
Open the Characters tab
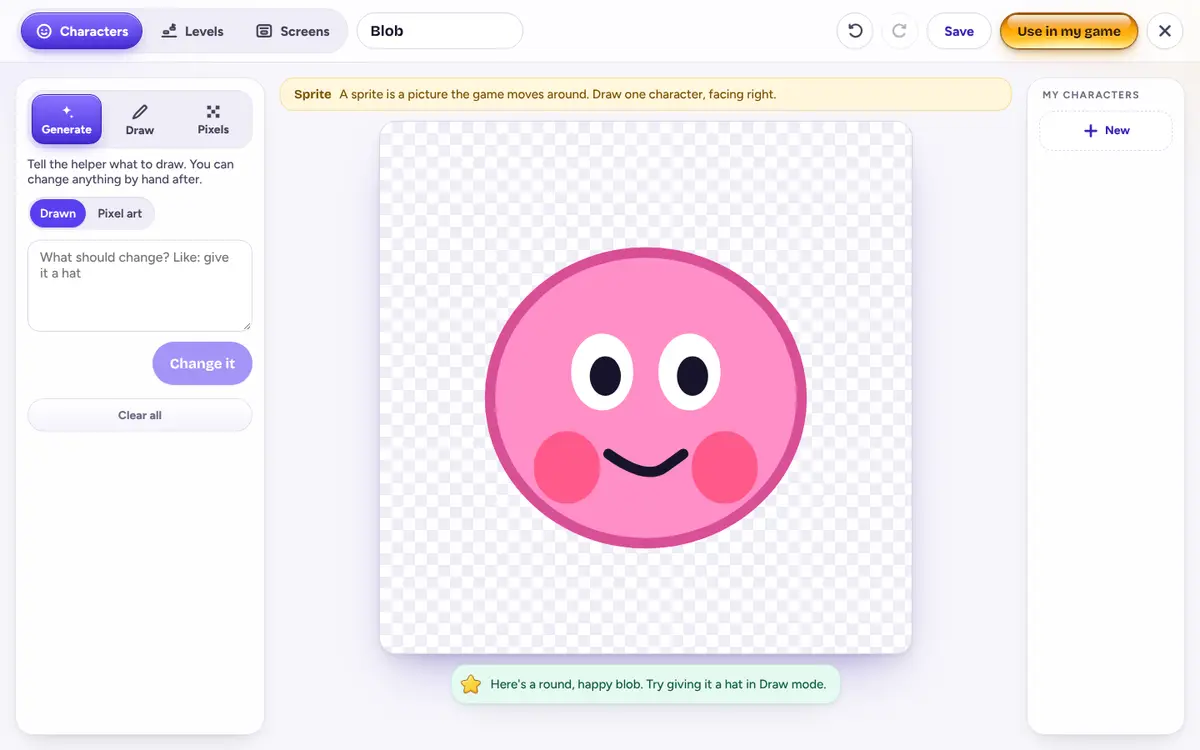point(82,31)
